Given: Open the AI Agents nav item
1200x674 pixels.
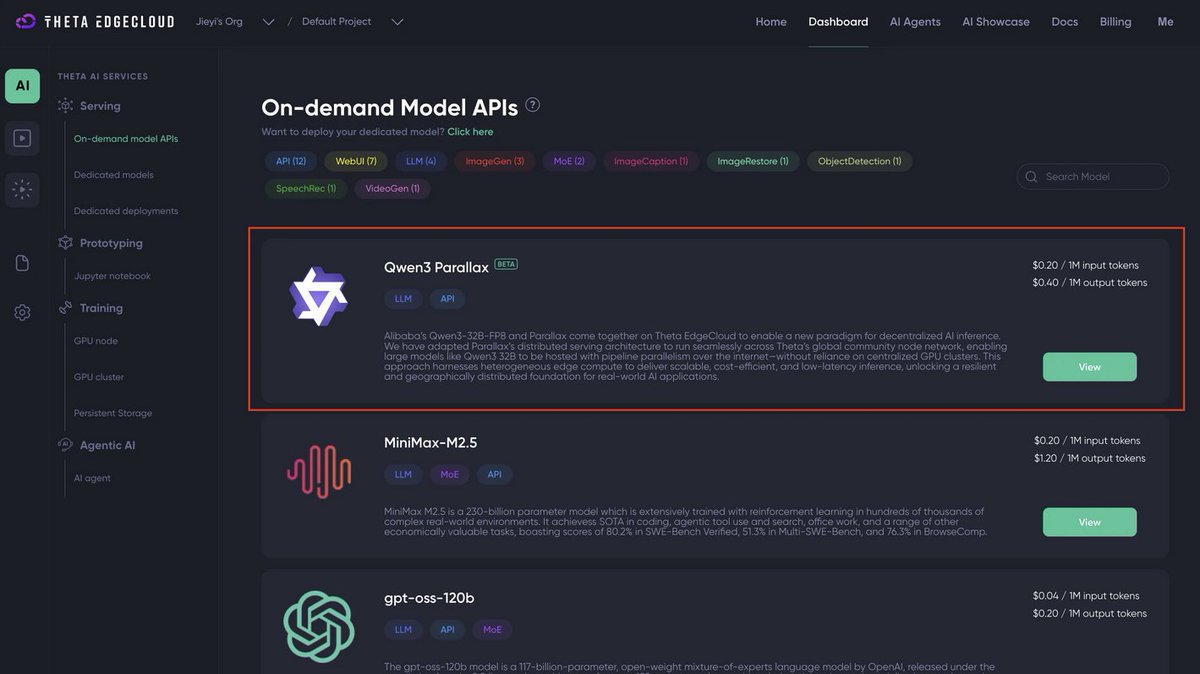Looking at the screenshot, I should 915,22.
